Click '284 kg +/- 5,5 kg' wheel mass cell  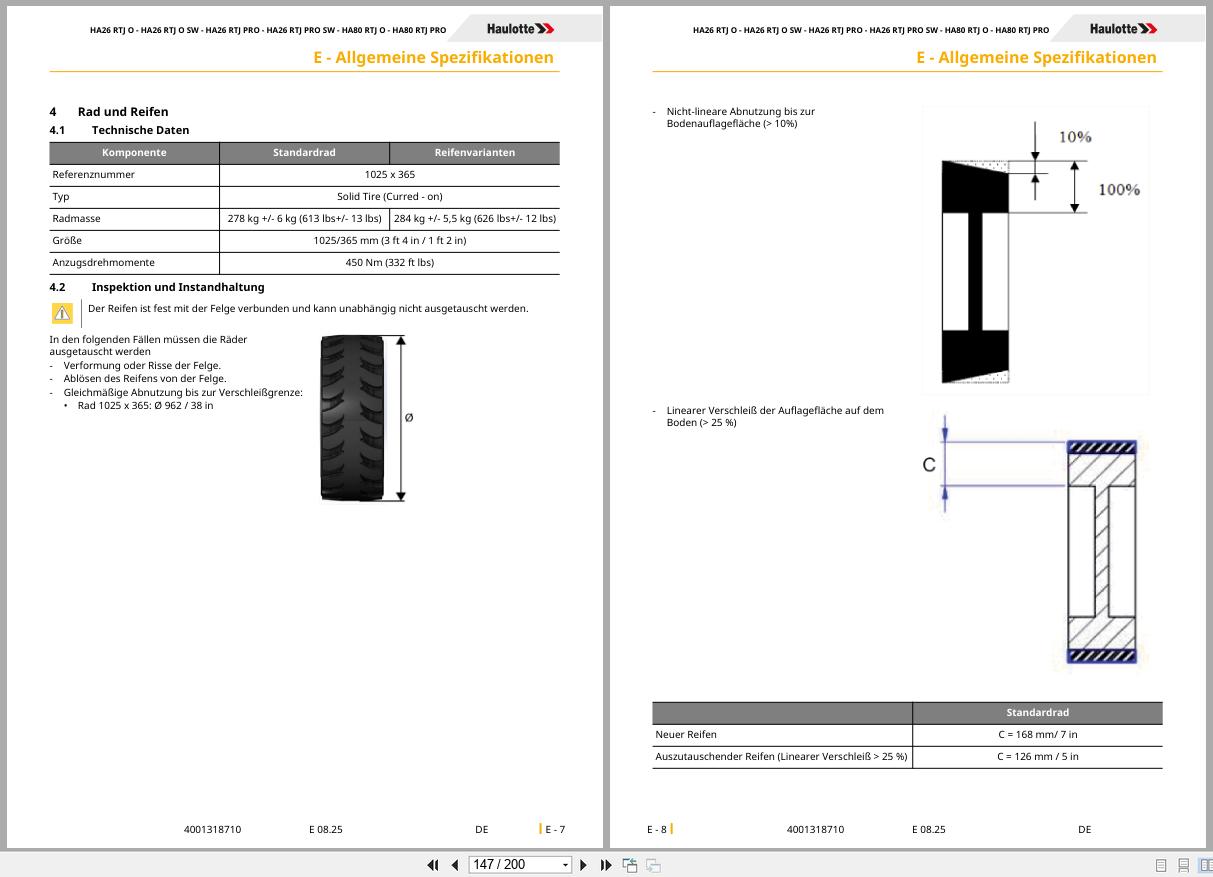[475, 219]
